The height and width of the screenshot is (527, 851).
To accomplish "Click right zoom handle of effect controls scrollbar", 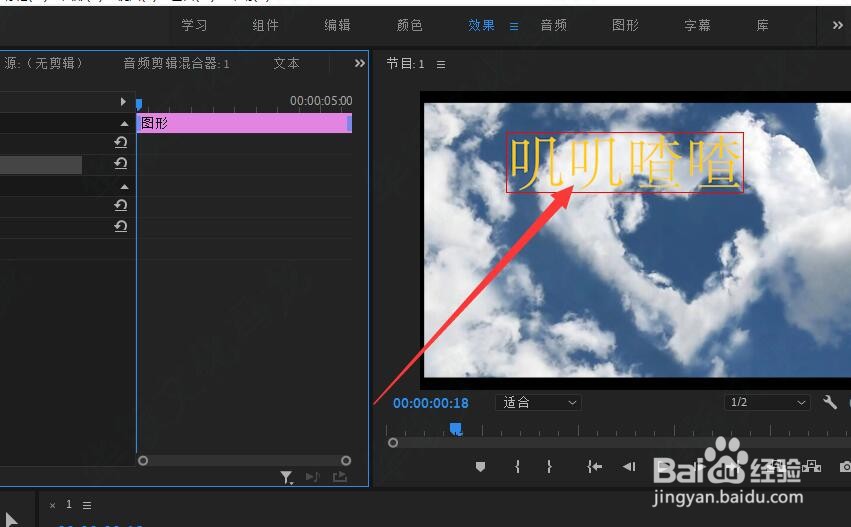I will click(346, 461).
